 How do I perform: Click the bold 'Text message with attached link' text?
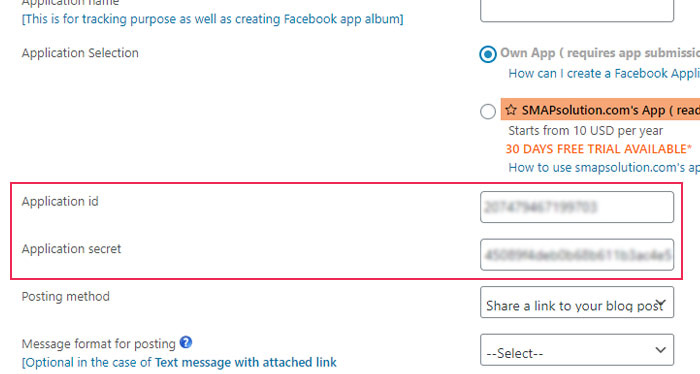tap(246, 362)
